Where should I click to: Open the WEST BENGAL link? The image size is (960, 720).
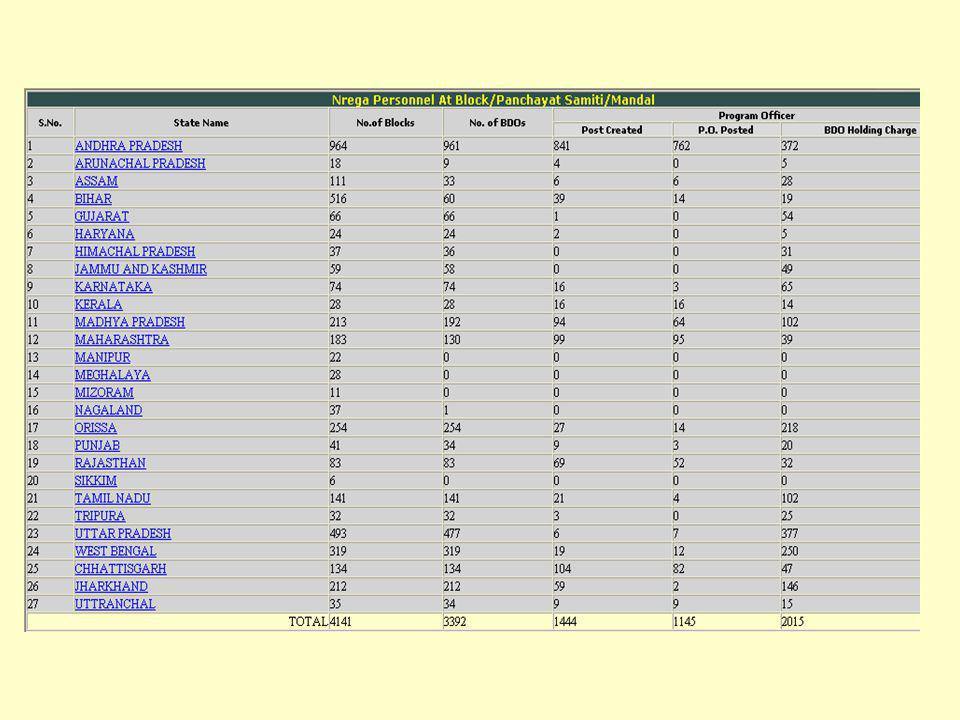(x=116, y=552)
